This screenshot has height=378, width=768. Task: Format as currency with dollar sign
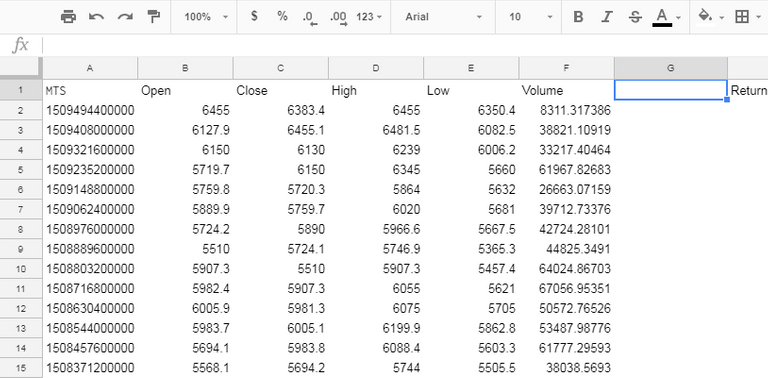point(254,16)
